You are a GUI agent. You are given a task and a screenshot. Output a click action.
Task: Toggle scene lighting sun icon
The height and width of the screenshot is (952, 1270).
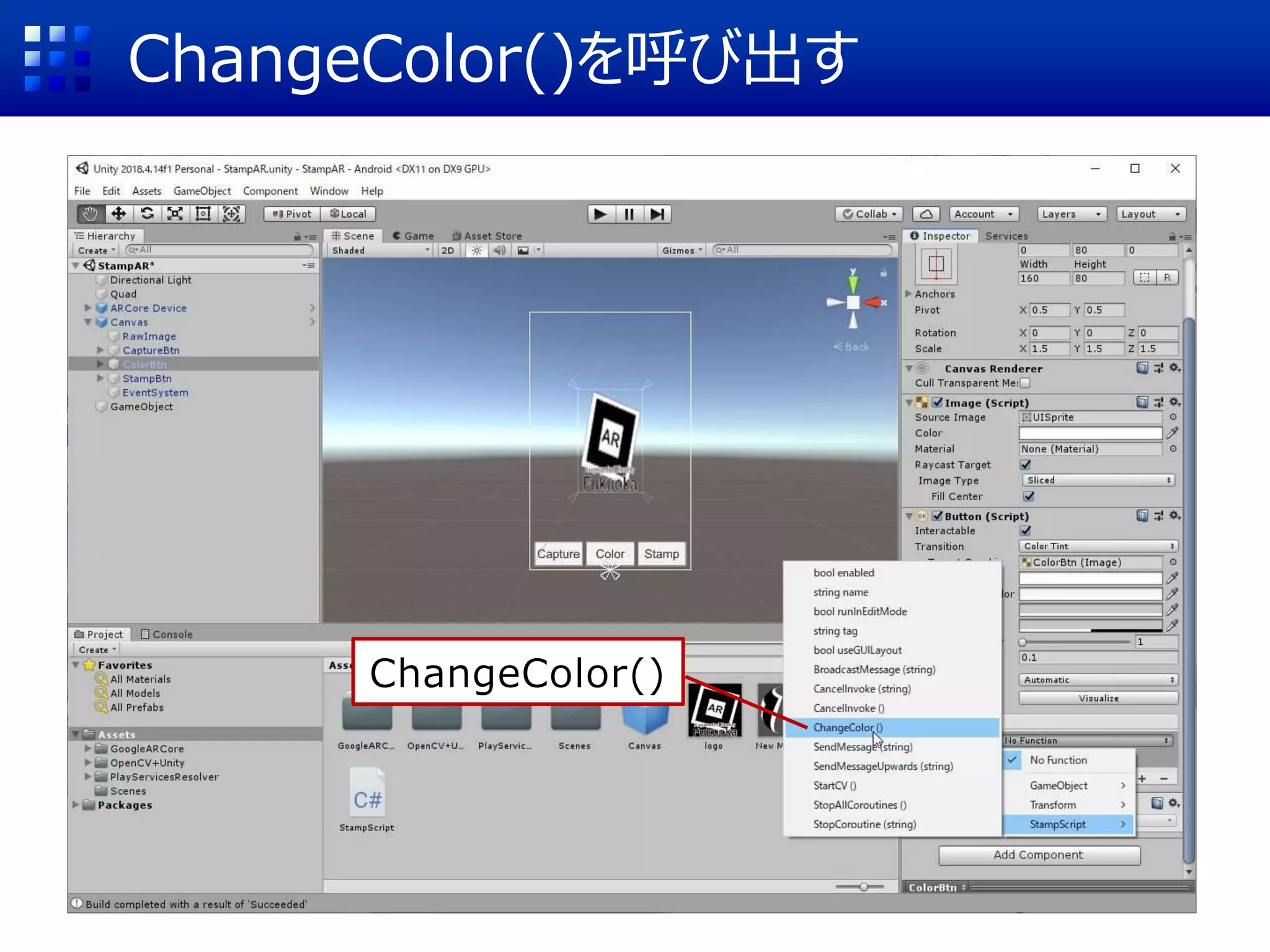476,250
